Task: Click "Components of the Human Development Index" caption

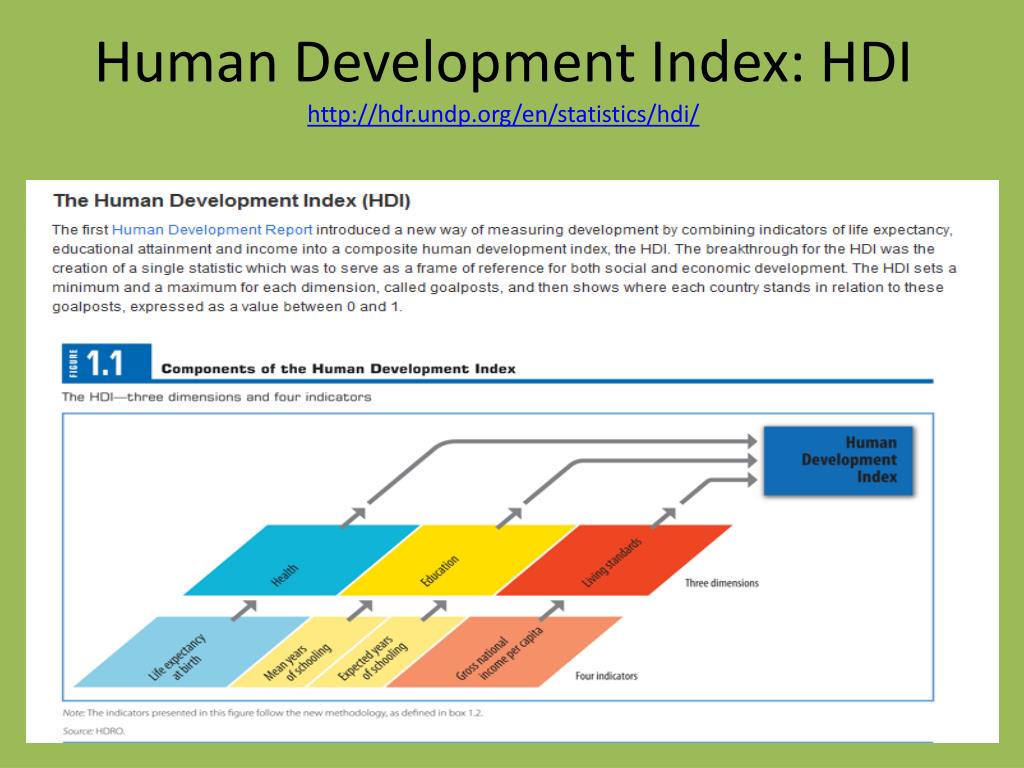Action: coord(338,369)
